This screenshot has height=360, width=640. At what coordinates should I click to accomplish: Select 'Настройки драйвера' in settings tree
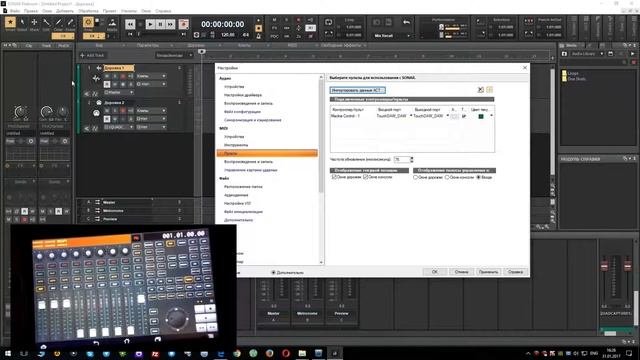(x=243, y=95)
